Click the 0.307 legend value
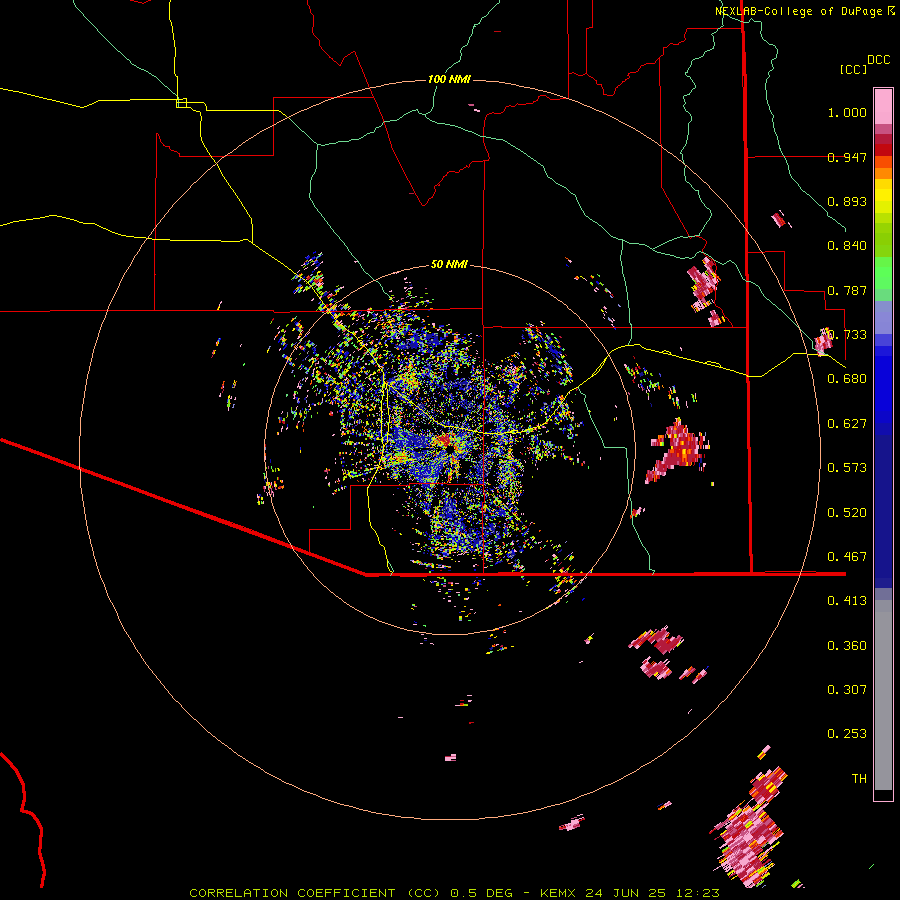The height and width of the screenshot is (900, 900). click(847, 690)
